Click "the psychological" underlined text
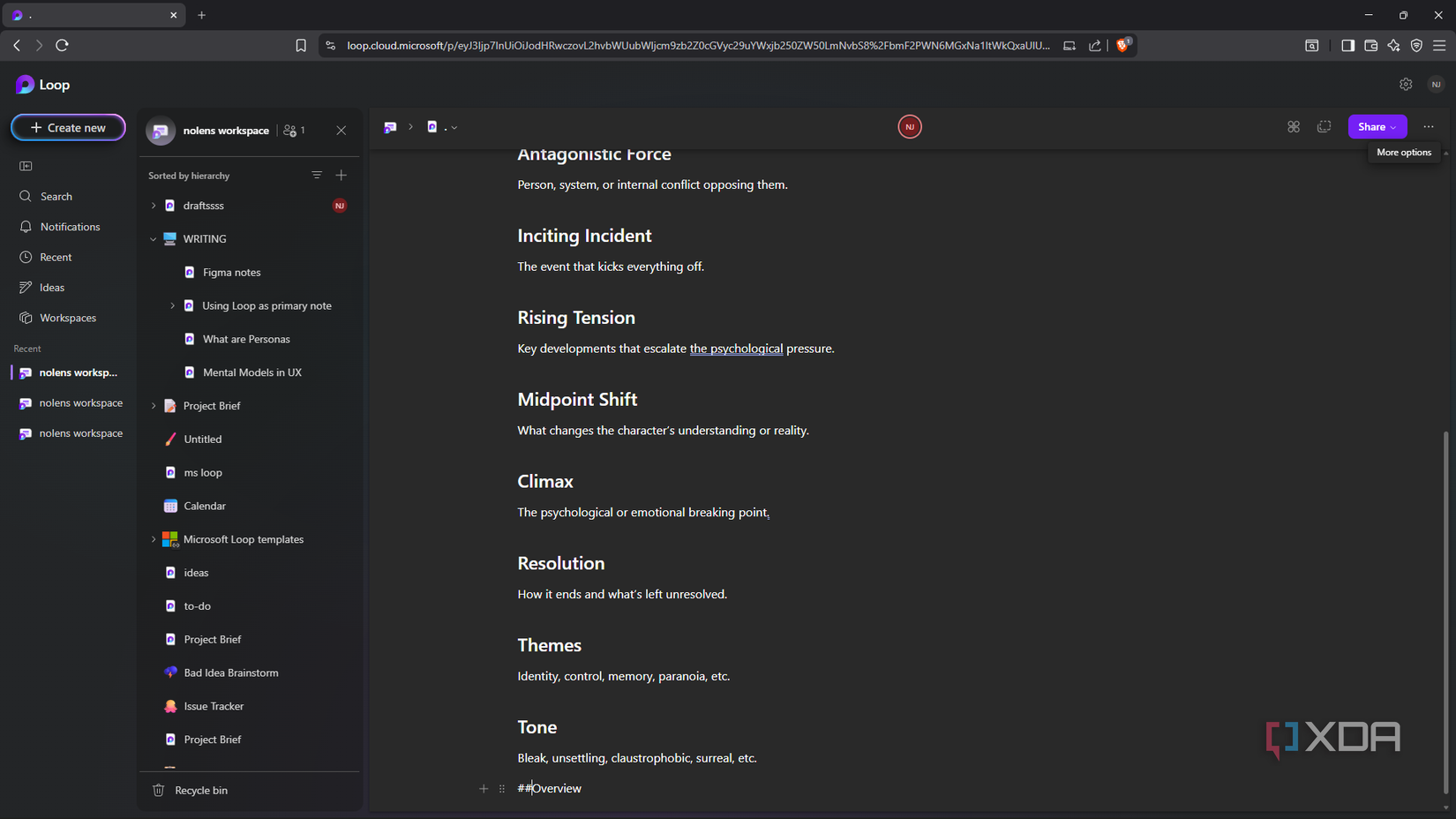Image resolution: width=1456 pixels, height=819 pixels. (736, 349)
